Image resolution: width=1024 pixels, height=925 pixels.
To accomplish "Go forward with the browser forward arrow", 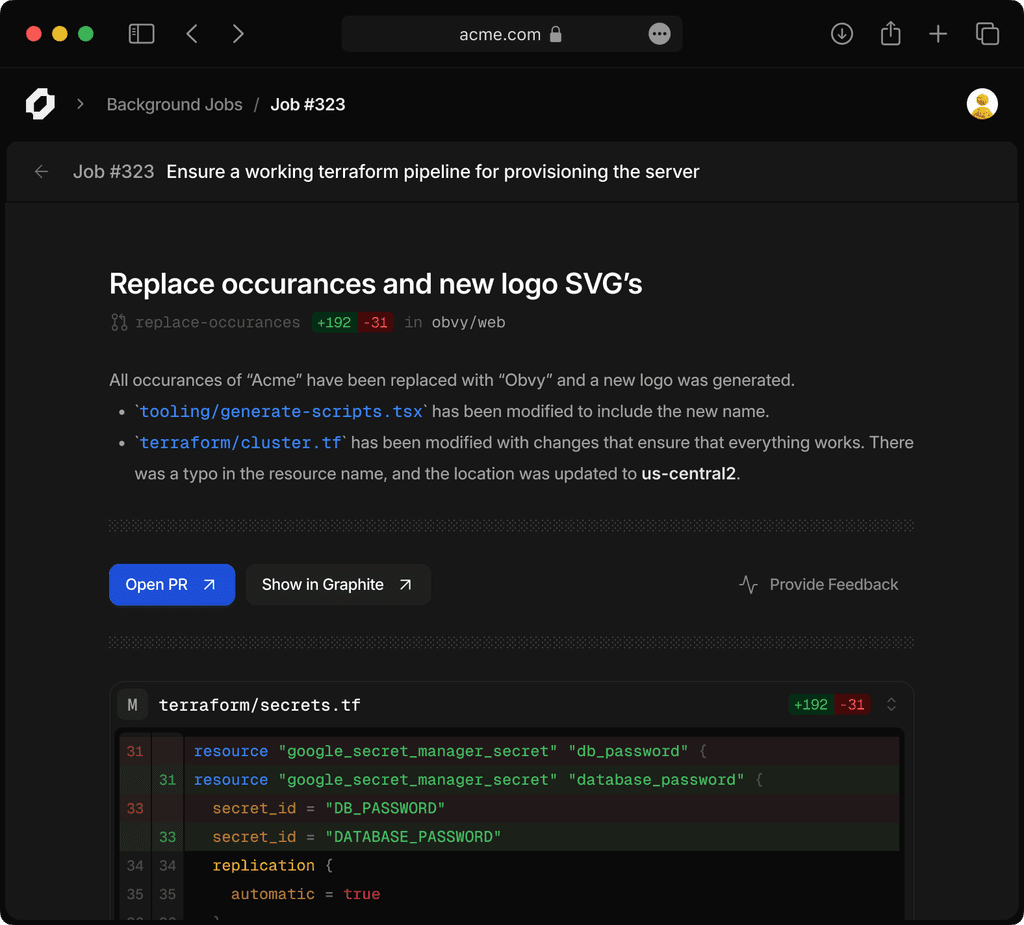I will pos(238,34).
